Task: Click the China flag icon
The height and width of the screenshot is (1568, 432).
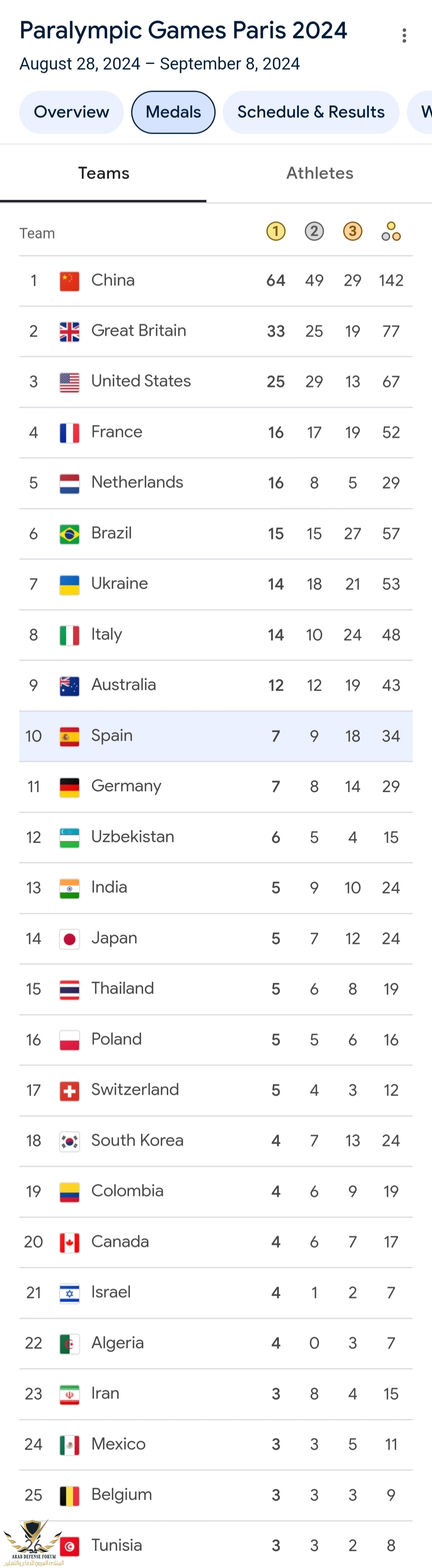Action: pos(69,281)
